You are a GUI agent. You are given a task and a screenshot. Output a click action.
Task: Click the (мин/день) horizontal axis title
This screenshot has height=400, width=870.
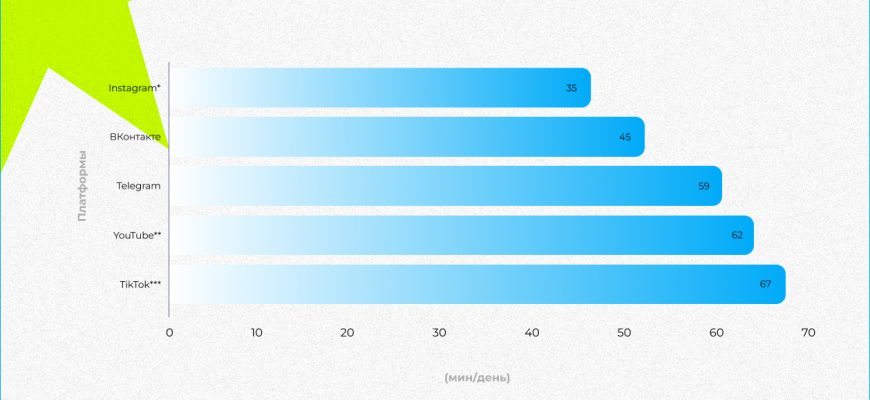click(477, 377)
